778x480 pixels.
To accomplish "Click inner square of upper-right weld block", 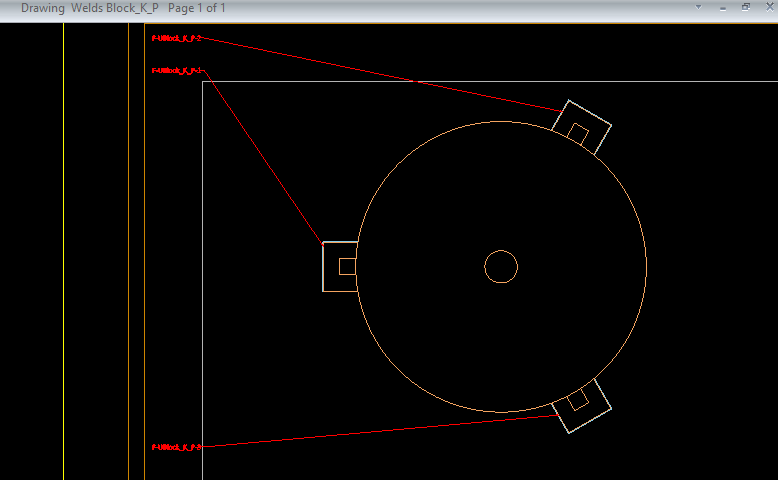I will click(x=578, y=132).
